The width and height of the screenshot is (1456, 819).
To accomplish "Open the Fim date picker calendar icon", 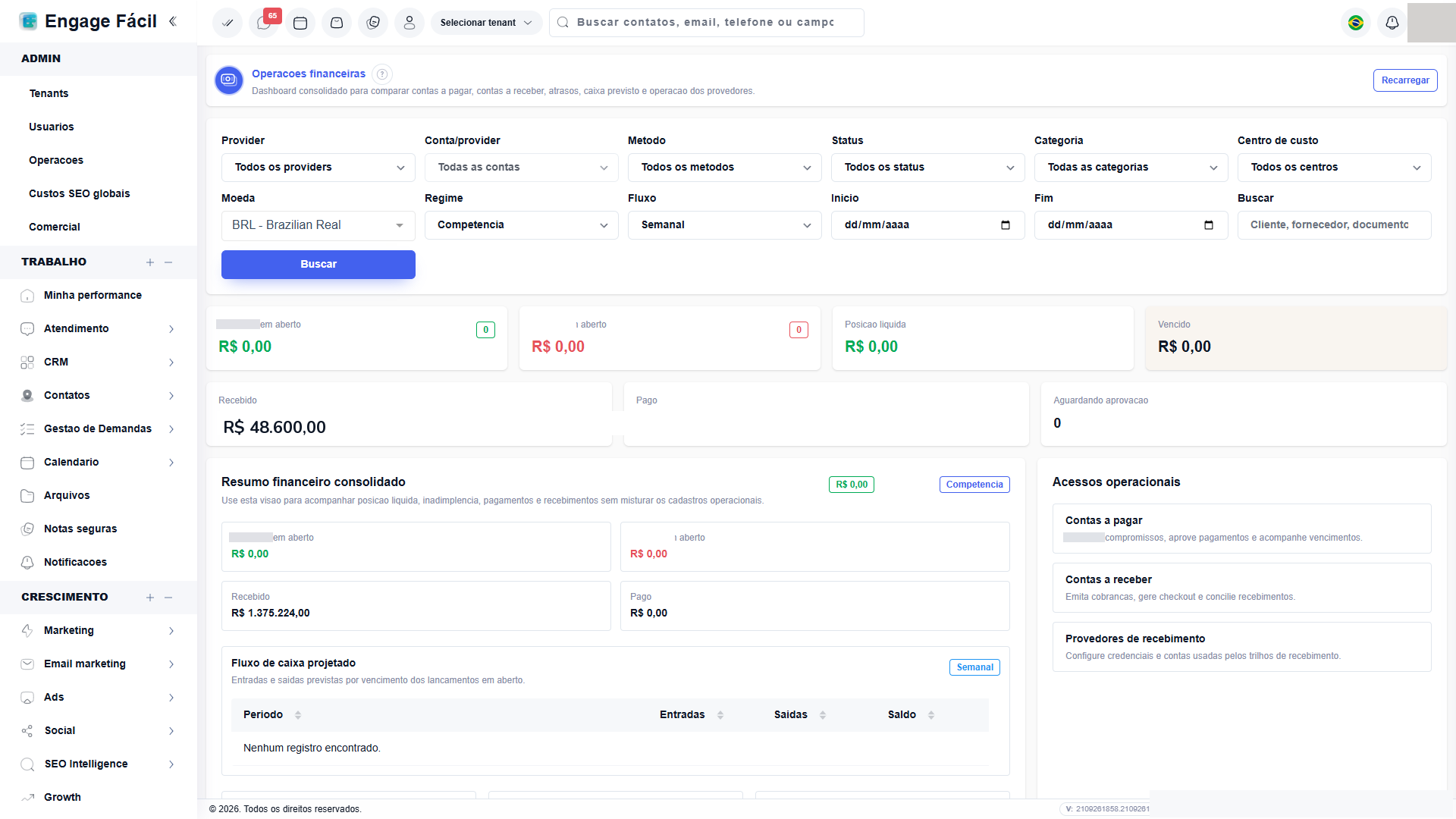I will pyautogui.click(x=1209, y=225).
